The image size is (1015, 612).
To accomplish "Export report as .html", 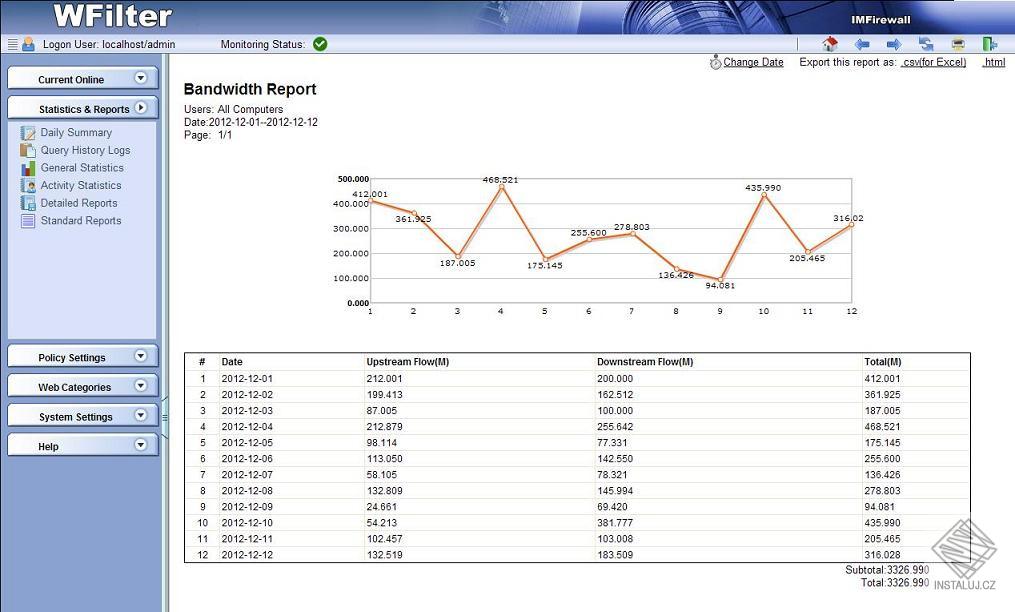I will (x=994, y=62).
